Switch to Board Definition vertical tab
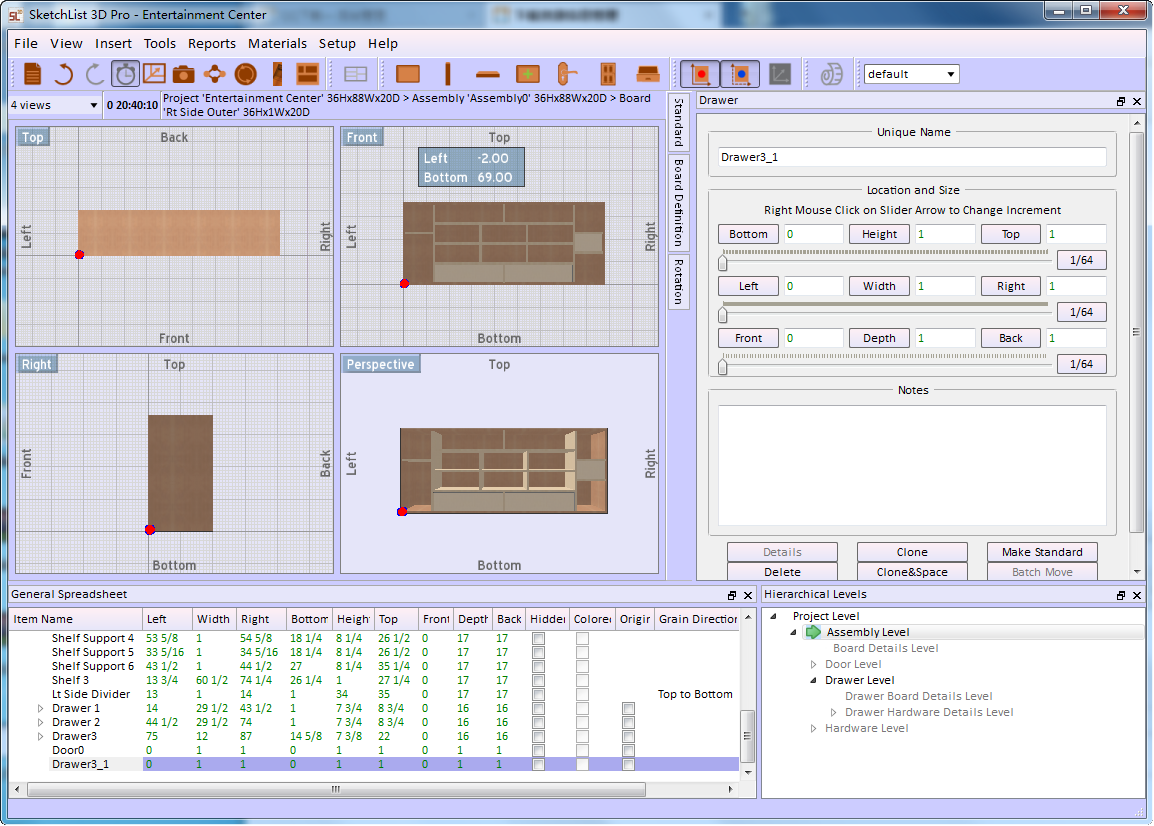Screen dimensions: 1154x826 tap(678, 202)
